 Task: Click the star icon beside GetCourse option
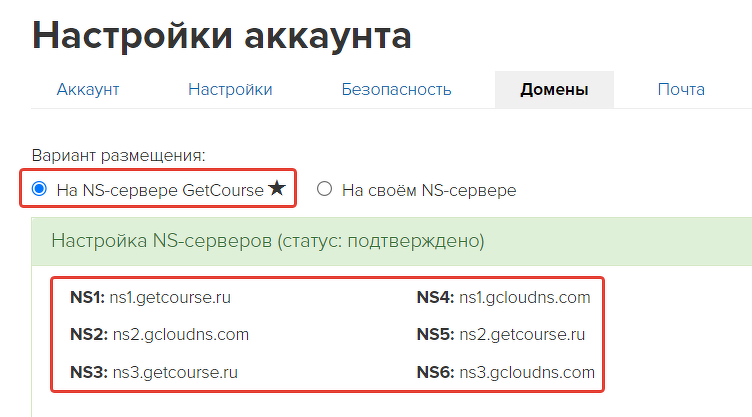point(277,188)
